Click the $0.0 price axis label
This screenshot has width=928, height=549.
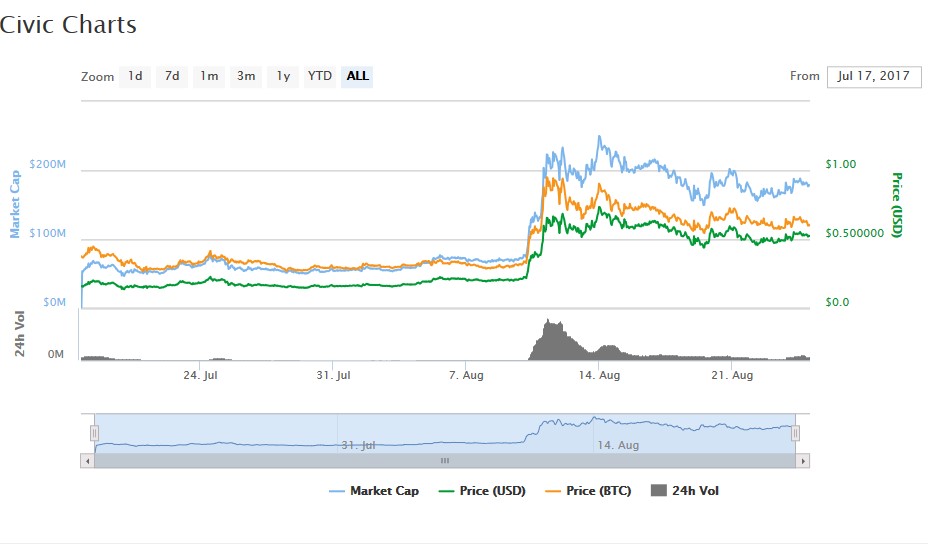[837, 302]
